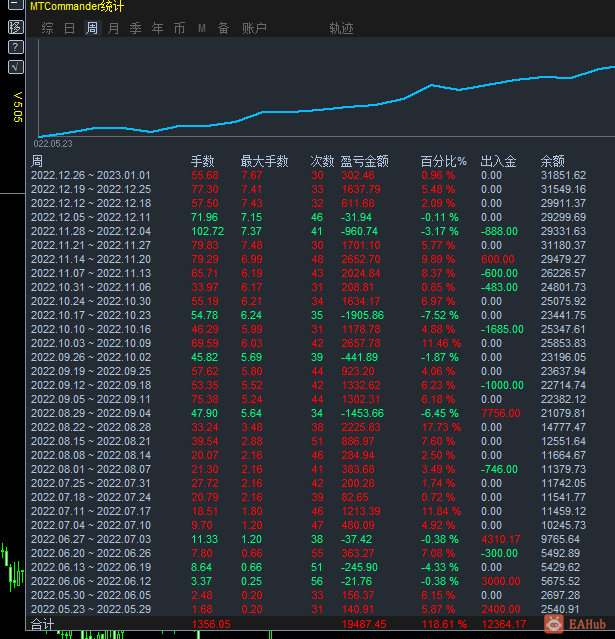
Task: Select the M tab
Action: pos(201,28)
